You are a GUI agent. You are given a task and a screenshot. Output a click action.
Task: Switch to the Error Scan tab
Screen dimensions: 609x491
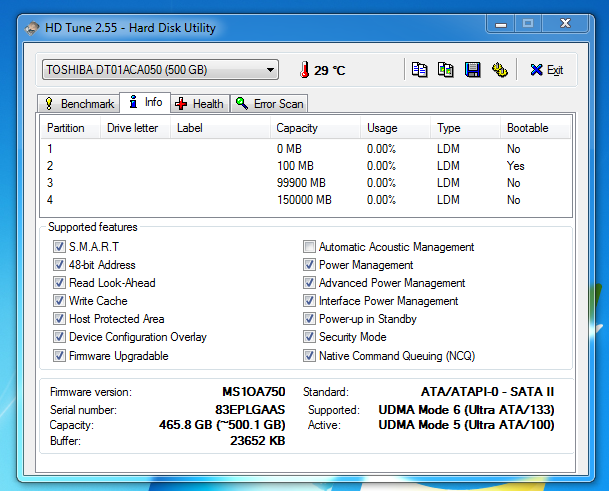[269, 104]
